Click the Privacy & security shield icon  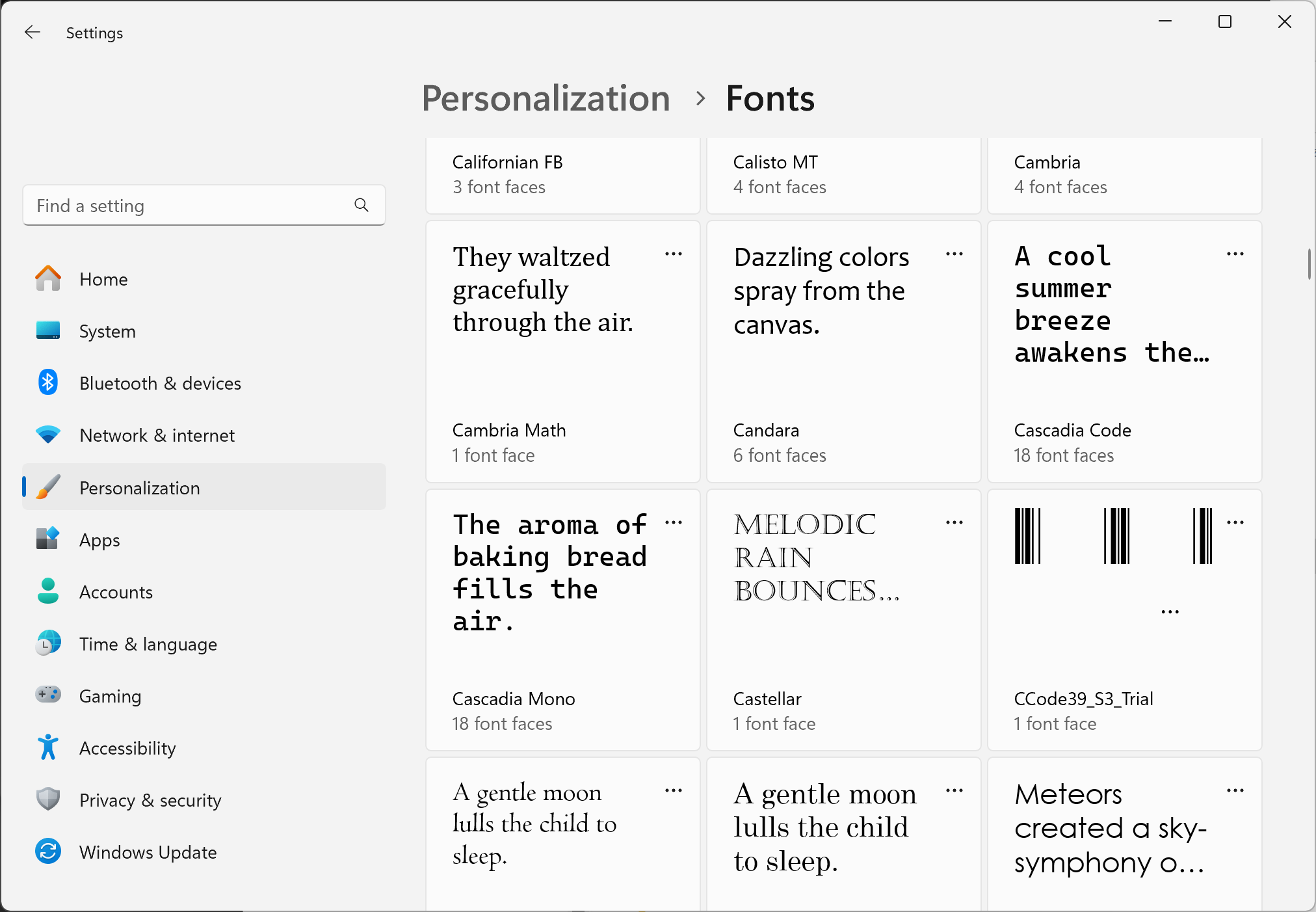tap(48, 799)
